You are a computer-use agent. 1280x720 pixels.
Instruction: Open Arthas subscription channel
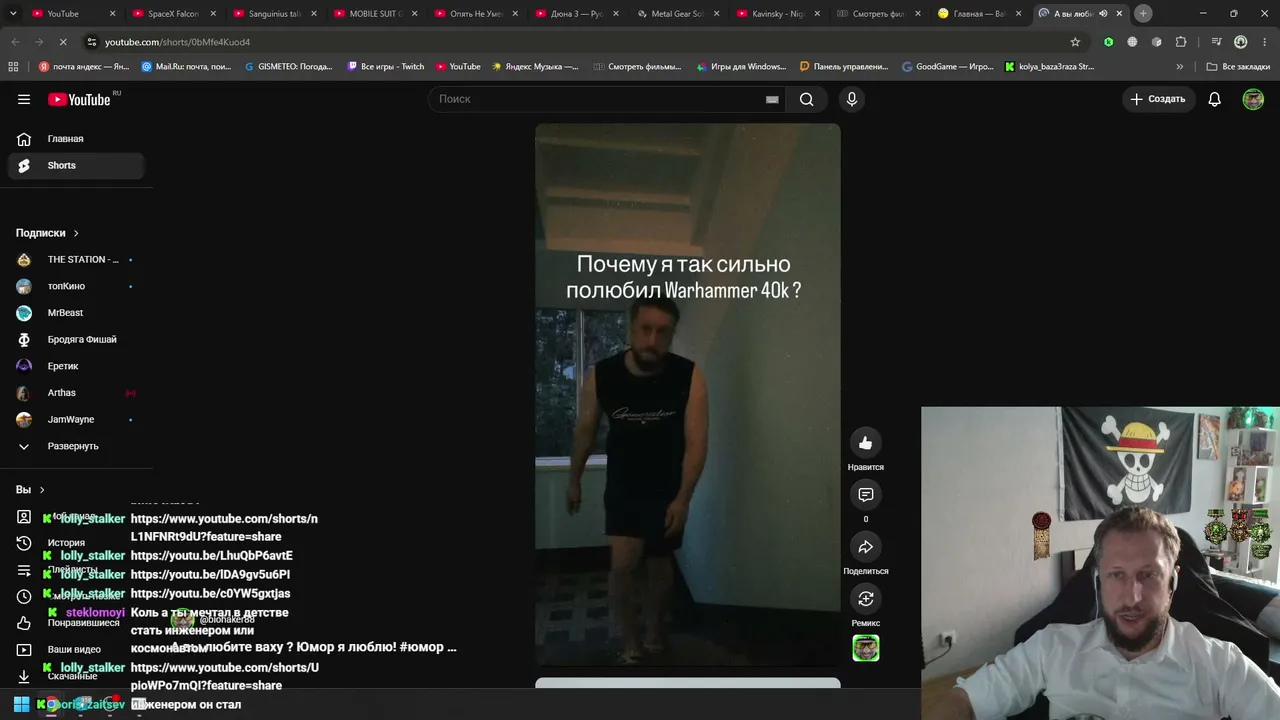76,393
